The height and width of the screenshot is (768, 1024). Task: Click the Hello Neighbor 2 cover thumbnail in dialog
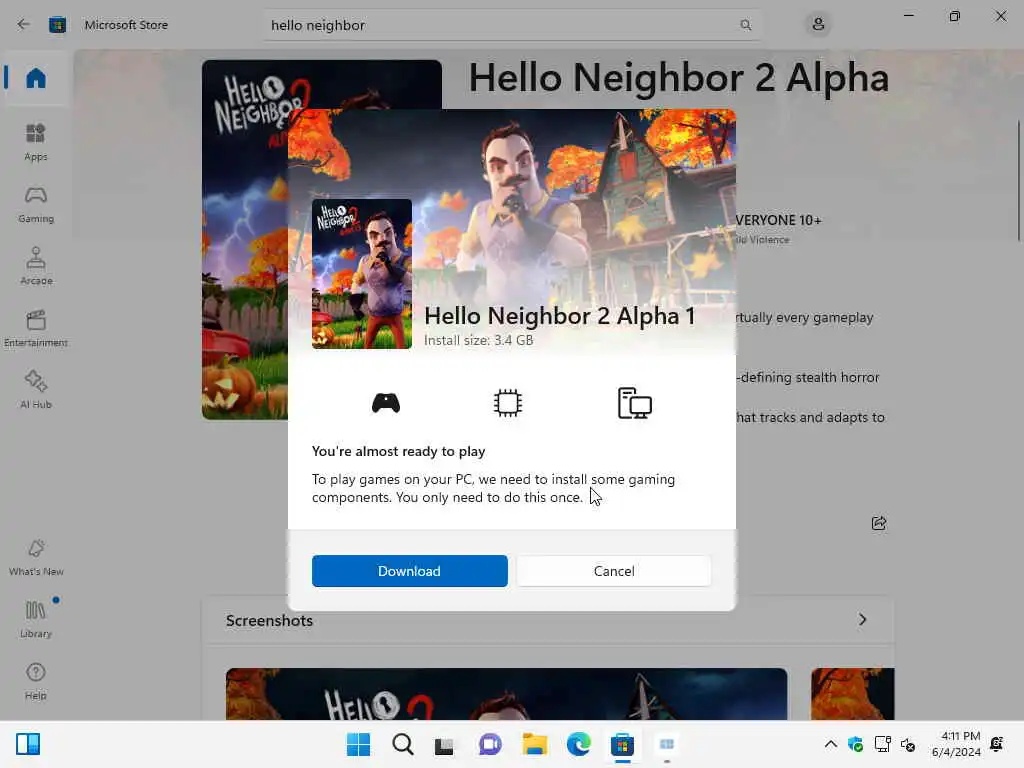[362, 274]
